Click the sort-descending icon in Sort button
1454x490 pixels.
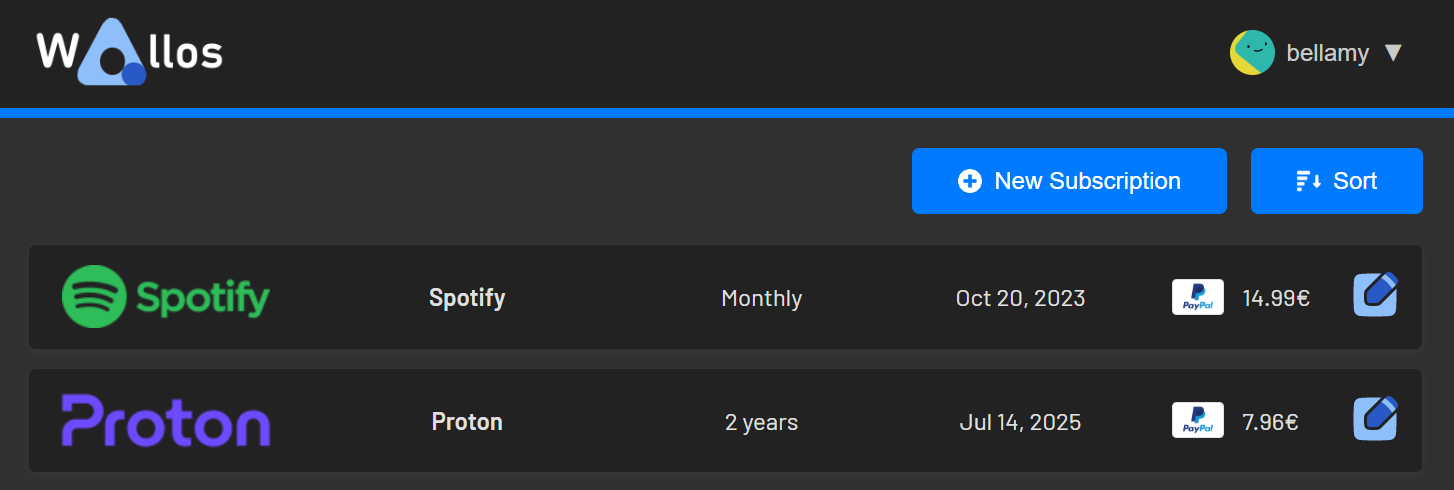(1308, 181)
